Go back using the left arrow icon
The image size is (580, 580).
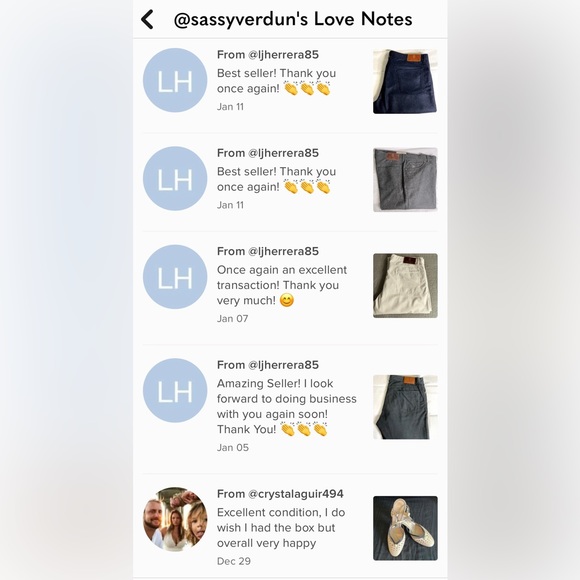147,19
